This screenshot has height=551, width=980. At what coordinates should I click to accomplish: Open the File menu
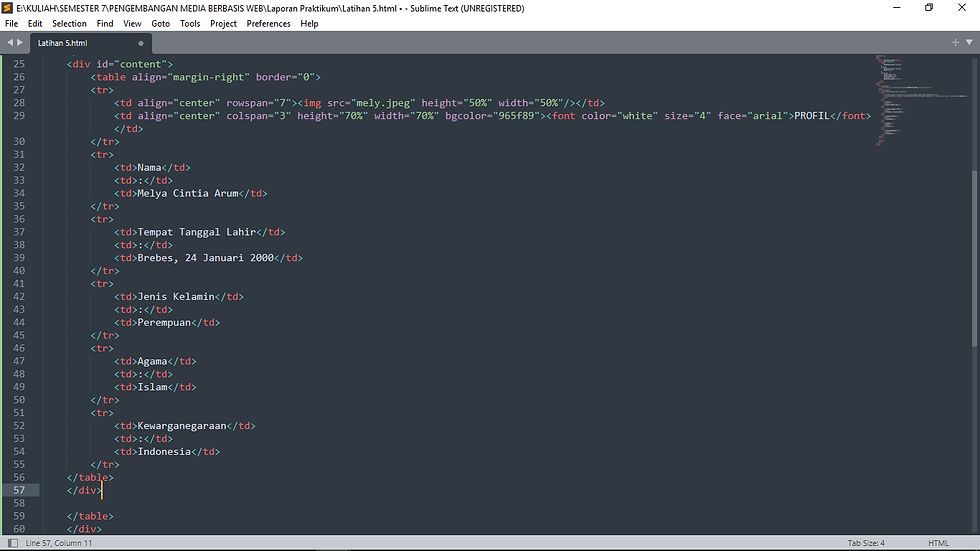point(11,24)
